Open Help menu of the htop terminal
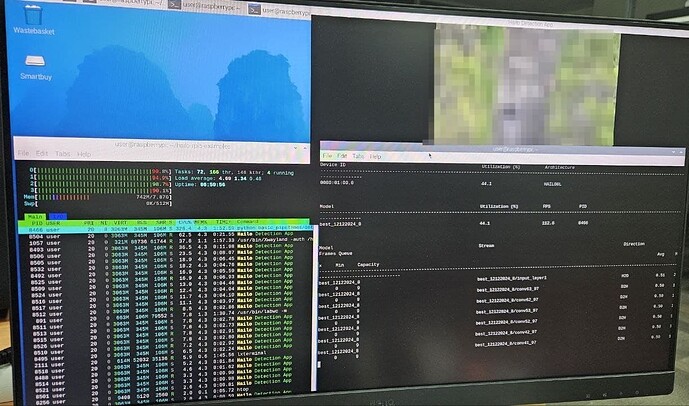689x406 pixels. [85, 154]
